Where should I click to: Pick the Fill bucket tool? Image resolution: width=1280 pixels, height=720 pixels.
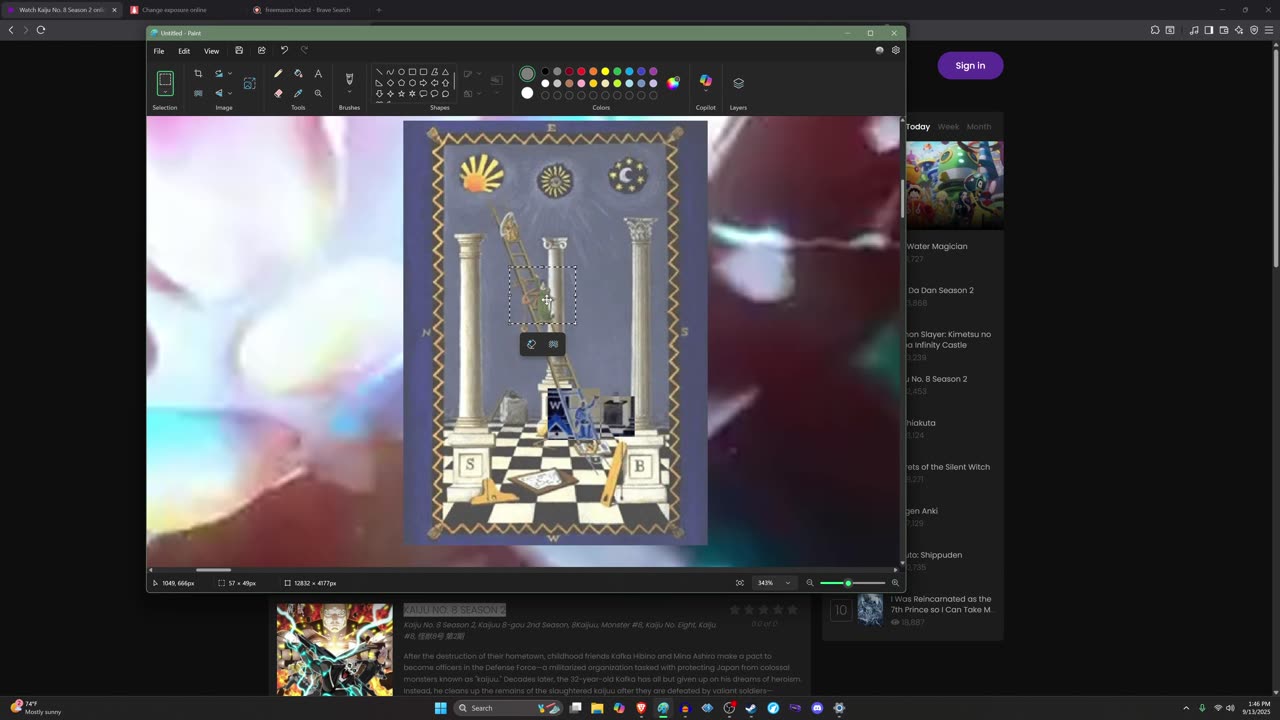298,73
